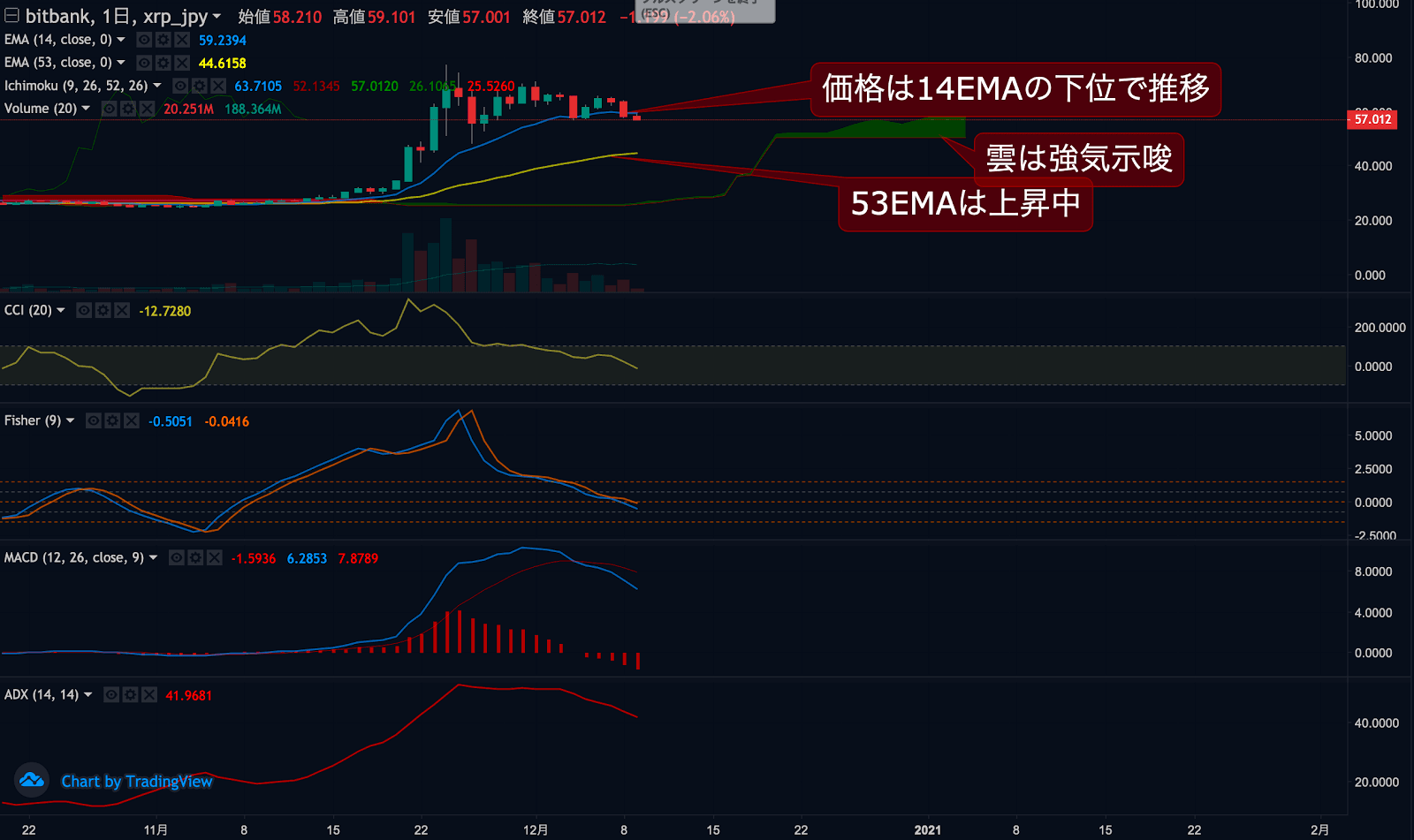Screen dimensions: 1414x840
Task: Remove the Fisher (9) indicator
Action: coord(132,421)
